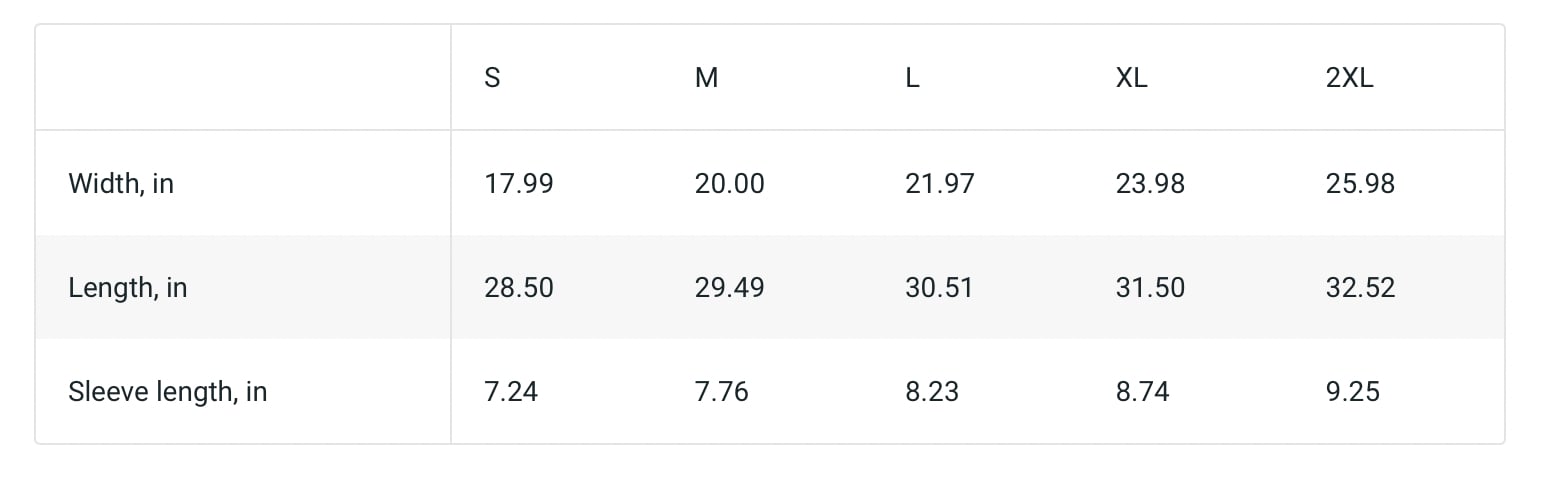The width and height of the screenshot is (1552, 479).
Task: Select width value 25.98 for 2XL
Action: coord(1360,184)
